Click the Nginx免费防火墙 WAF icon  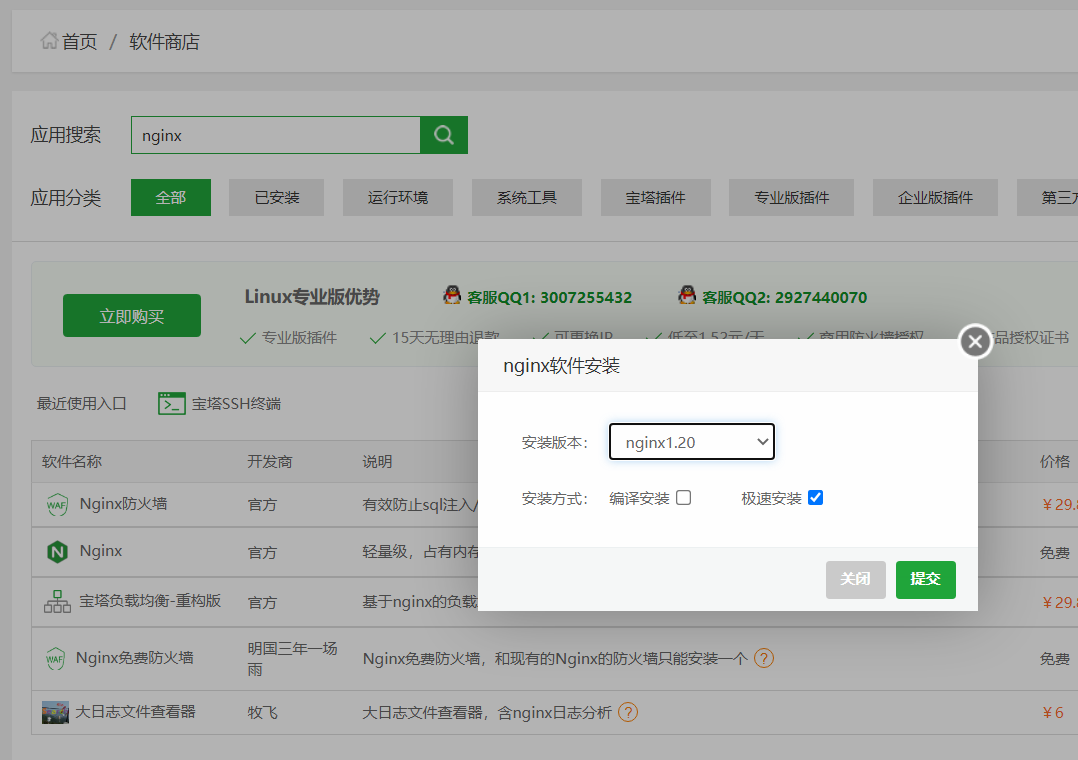pos(55,659)
